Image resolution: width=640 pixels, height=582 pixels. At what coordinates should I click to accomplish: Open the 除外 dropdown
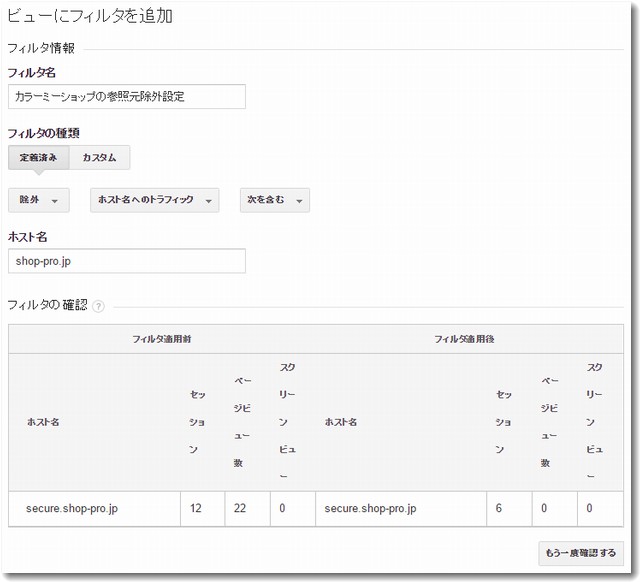coord(39,200)
